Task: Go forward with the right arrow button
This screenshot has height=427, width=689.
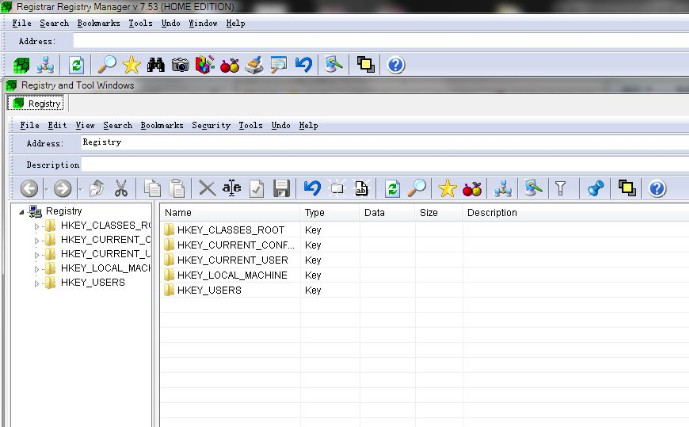Action: pyautogui.click(x=63, y=189)
